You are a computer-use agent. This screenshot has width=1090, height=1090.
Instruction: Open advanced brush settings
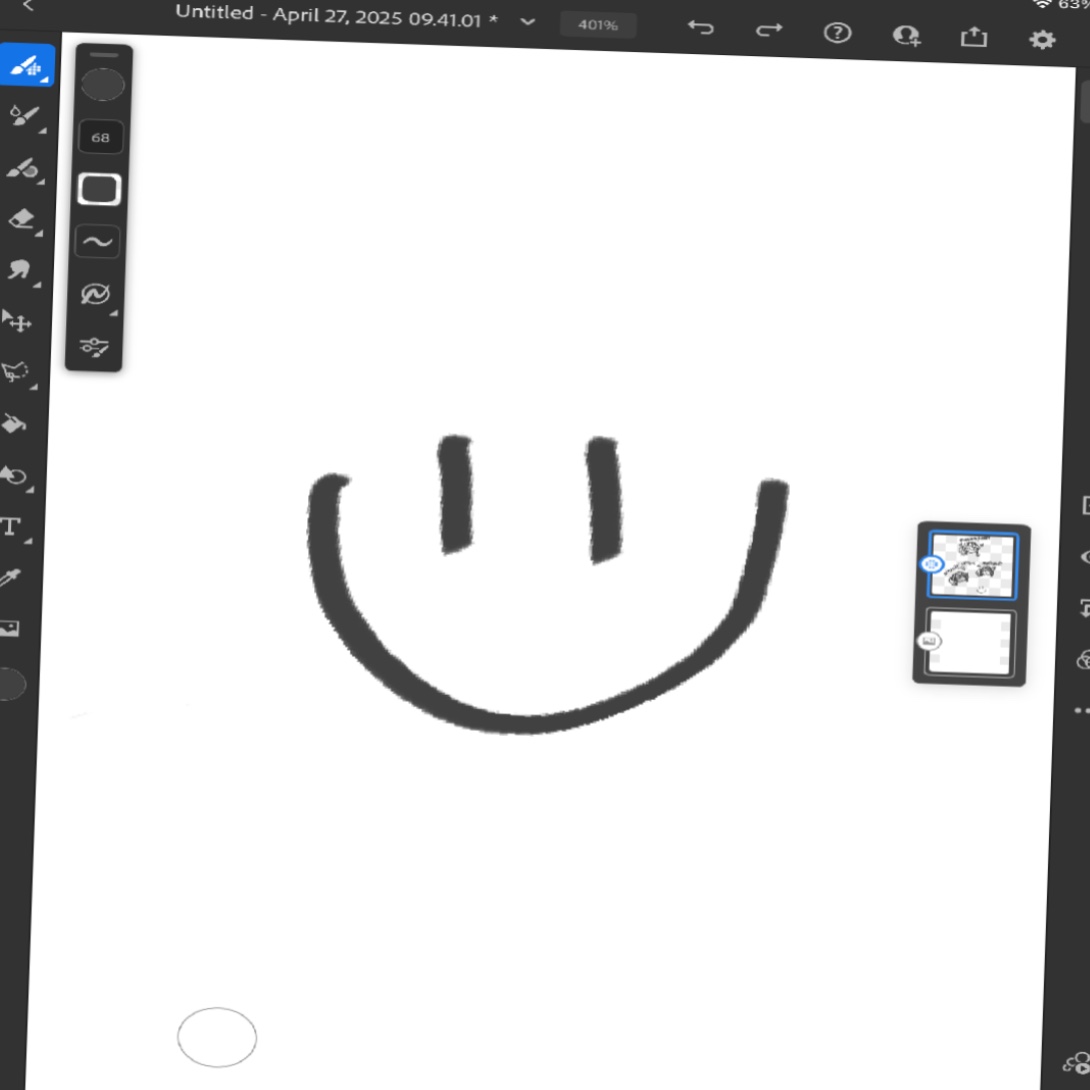[97, 347]
